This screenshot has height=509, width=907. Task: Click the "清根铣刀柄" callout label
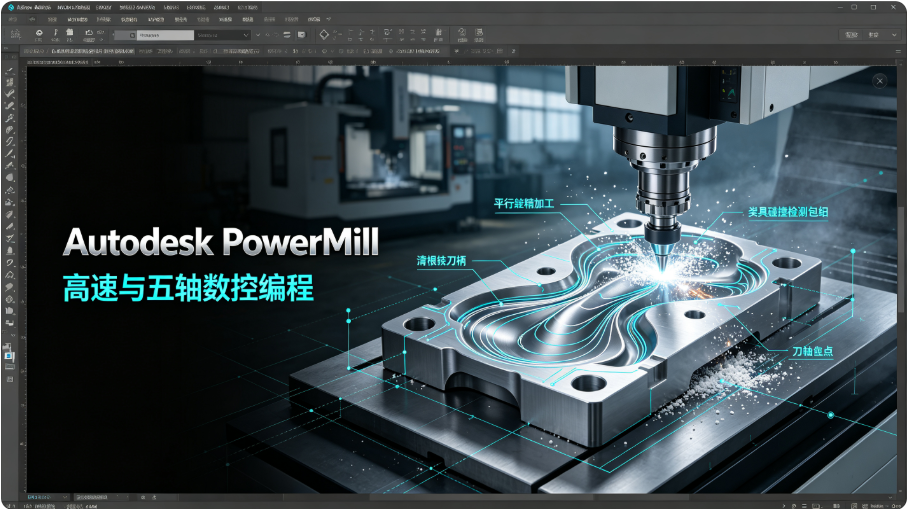(x=441, y=261)
